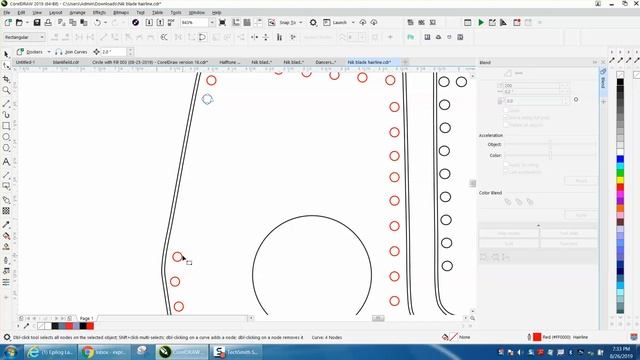Pick the yellow swatch in color palette

click(x=620, y=180)
